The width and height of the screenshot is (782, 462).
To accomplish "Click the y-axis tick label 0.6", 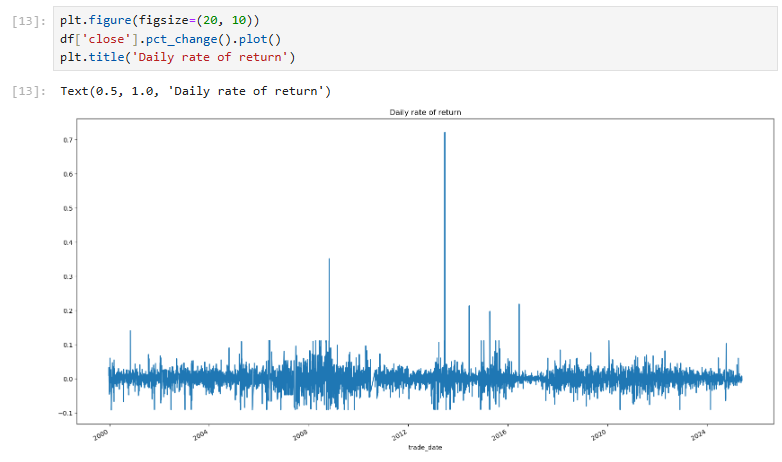I will (68, 174).
